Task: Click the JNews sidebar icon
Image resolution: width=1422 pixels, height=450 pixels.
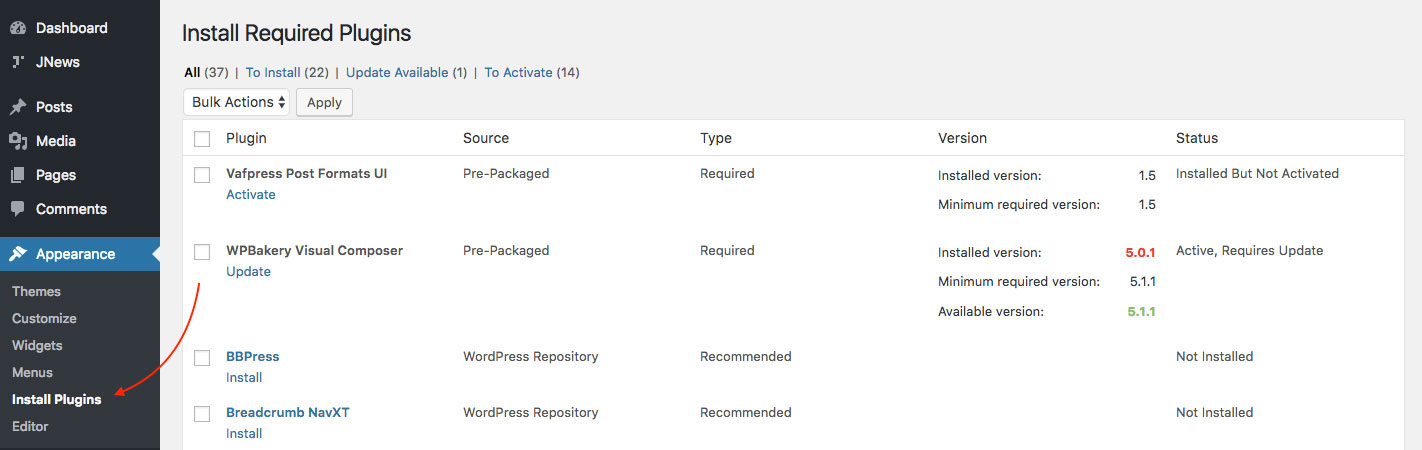Action: [x=18, y=62]
